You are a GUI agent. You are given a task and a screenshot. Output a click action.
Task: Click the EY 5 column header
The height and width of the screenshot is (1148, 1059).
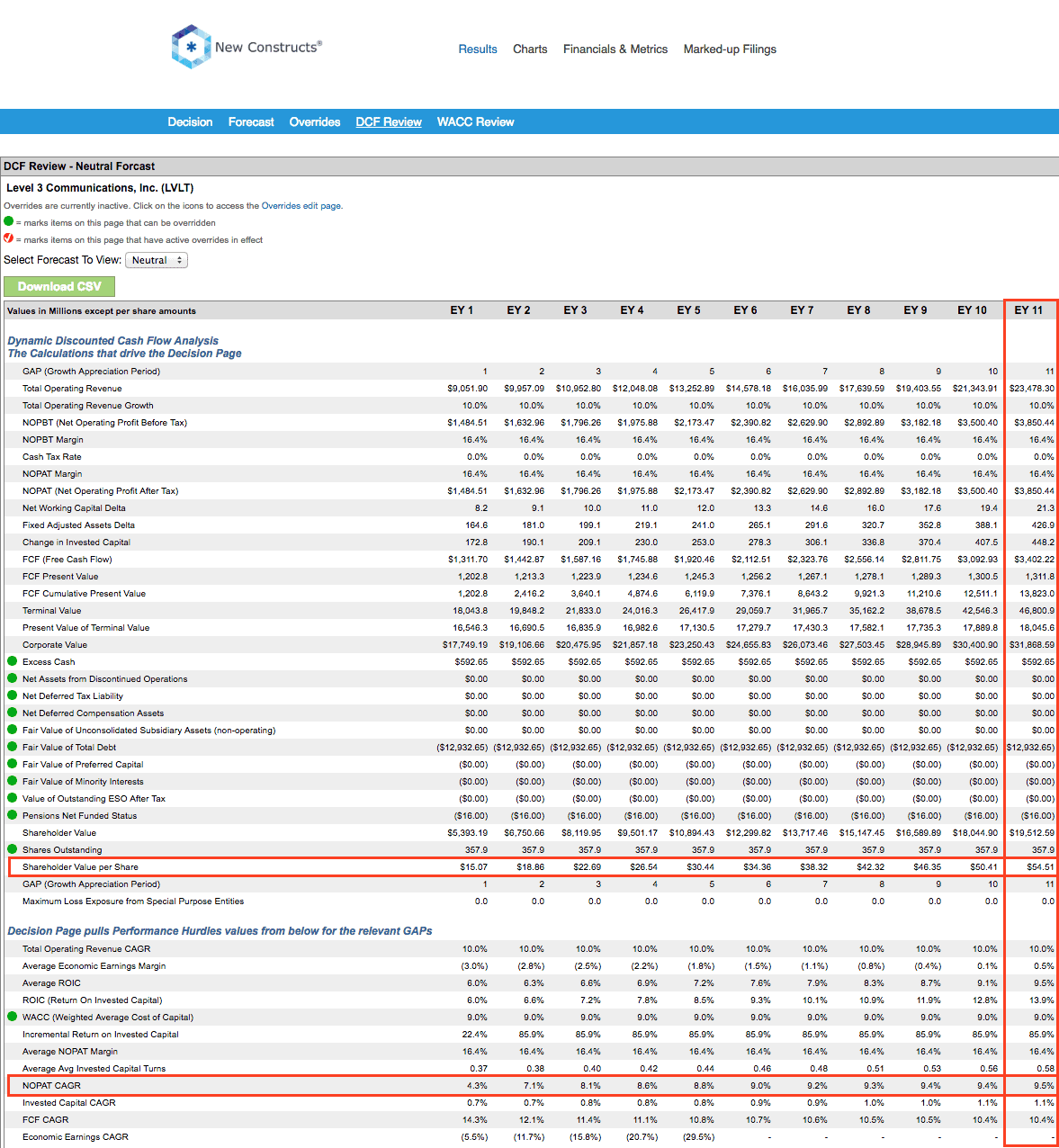[688, 310]
